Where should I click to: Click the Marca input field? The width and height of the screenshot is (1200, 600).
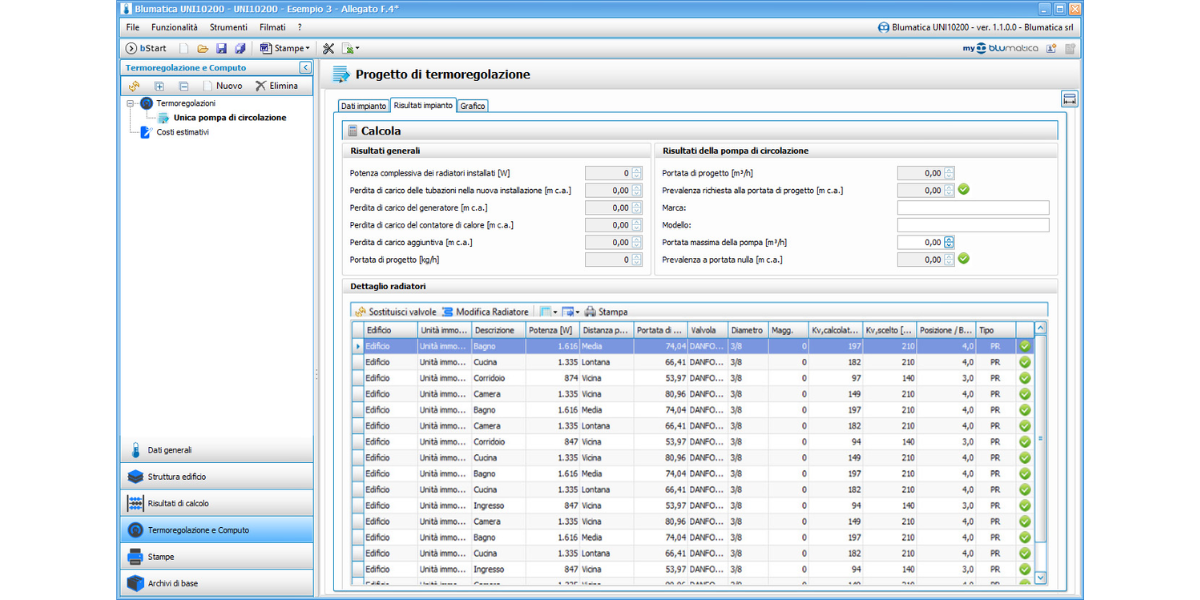pyautogui.click(x=972, y=208)
